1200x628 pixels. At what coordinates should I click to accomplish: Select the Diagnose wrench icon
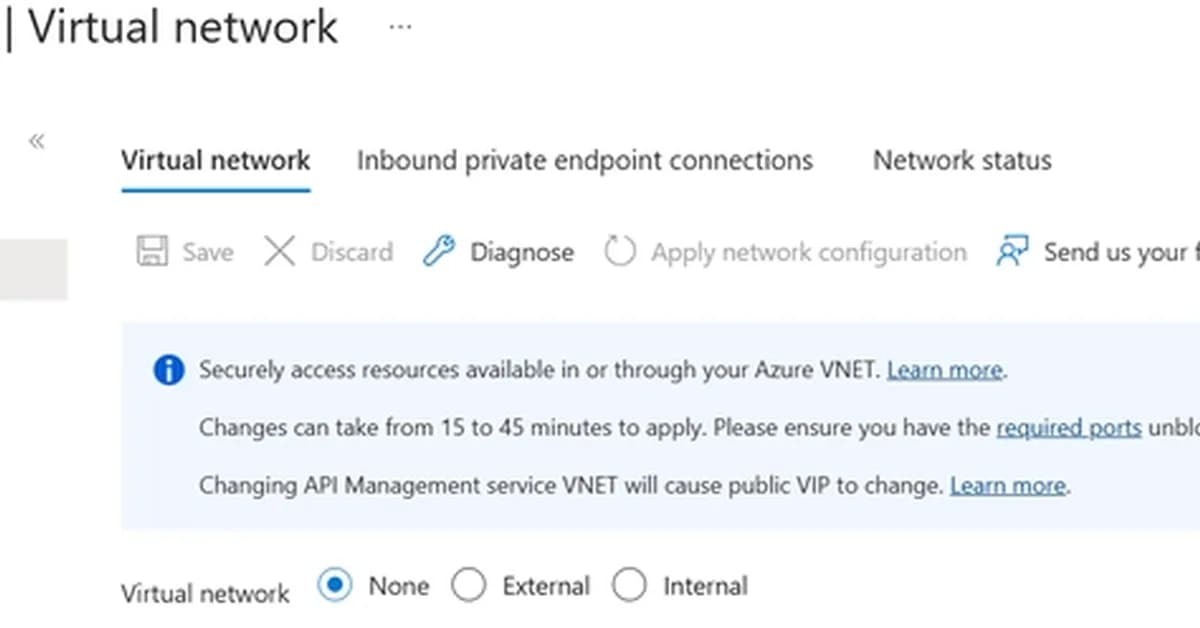[438, 251]
